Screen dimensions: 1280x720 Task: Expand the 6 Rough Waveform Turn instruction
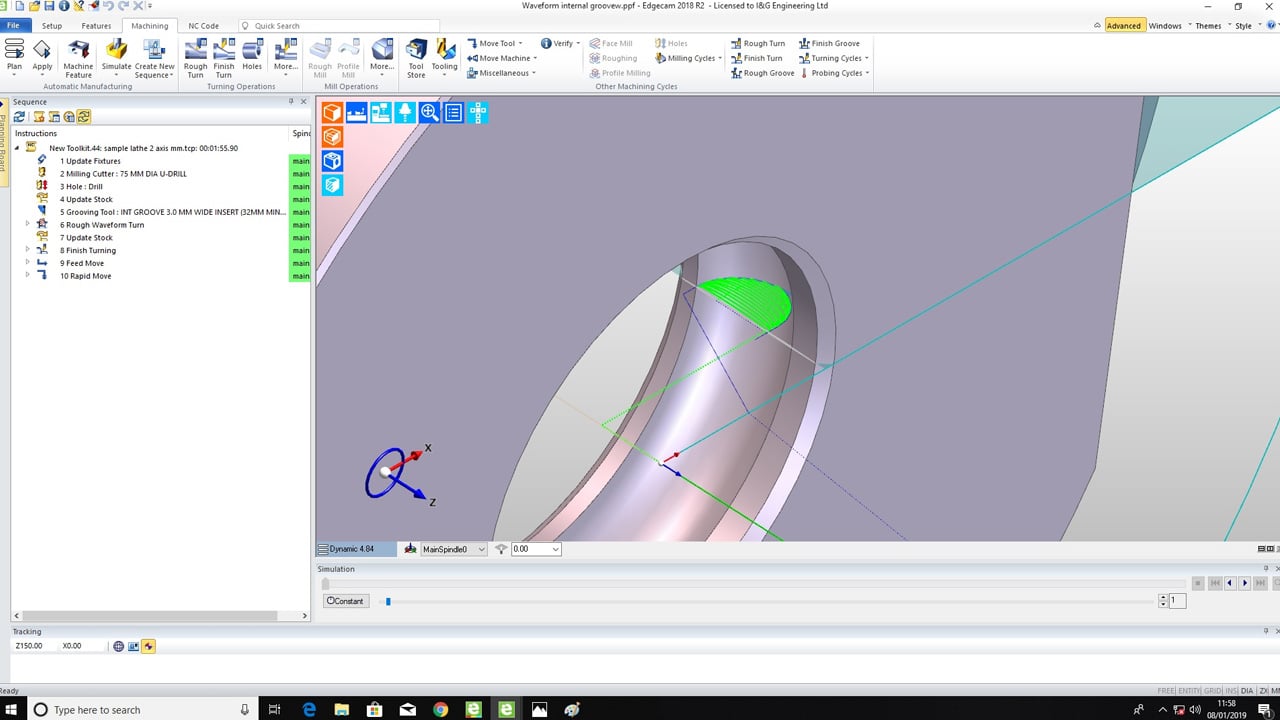[x=28, y=225]
